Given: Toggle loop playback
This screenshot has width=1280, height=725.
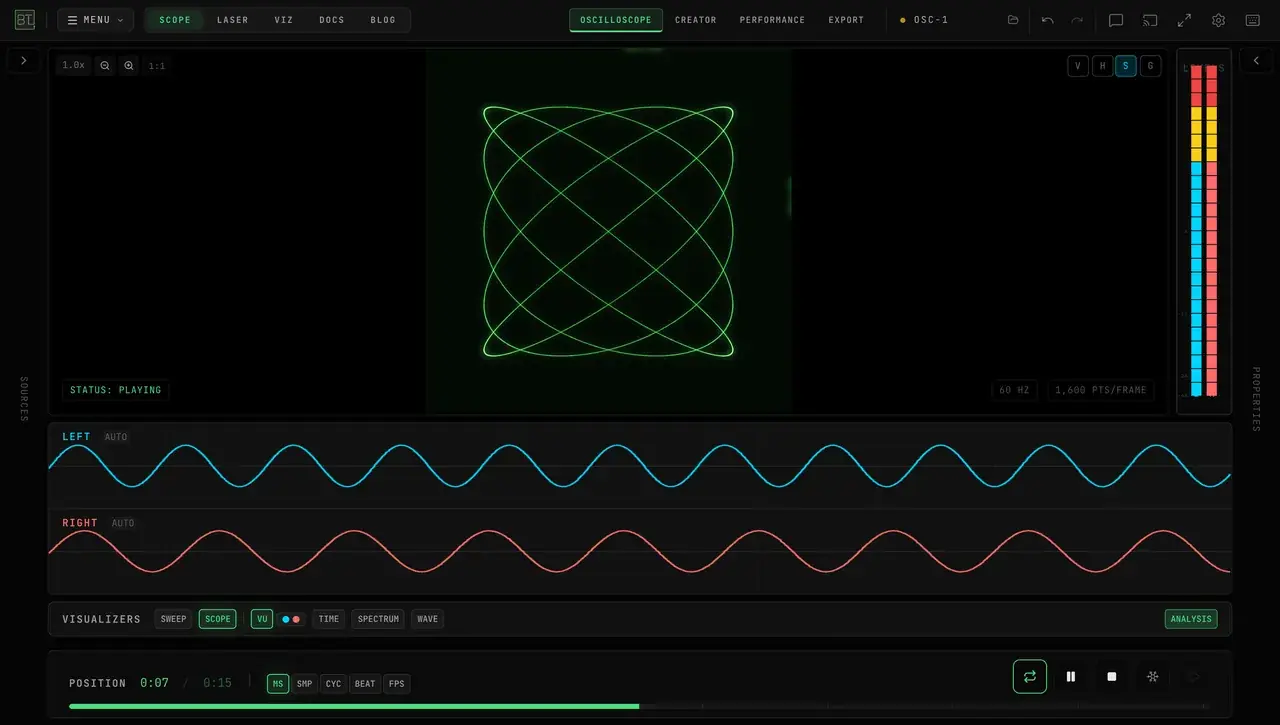Looking at the screenshot, I should [1030, 676].
